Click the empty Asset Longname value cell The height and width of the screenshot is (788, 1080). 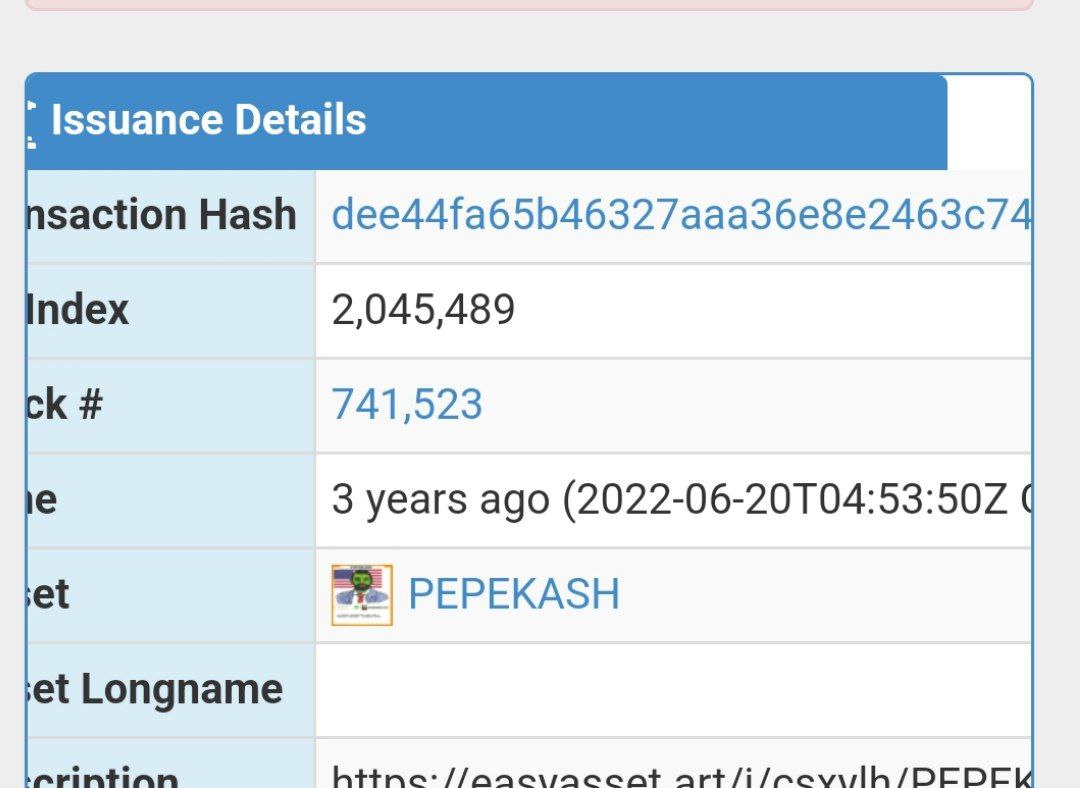click(x=674, y=690)
